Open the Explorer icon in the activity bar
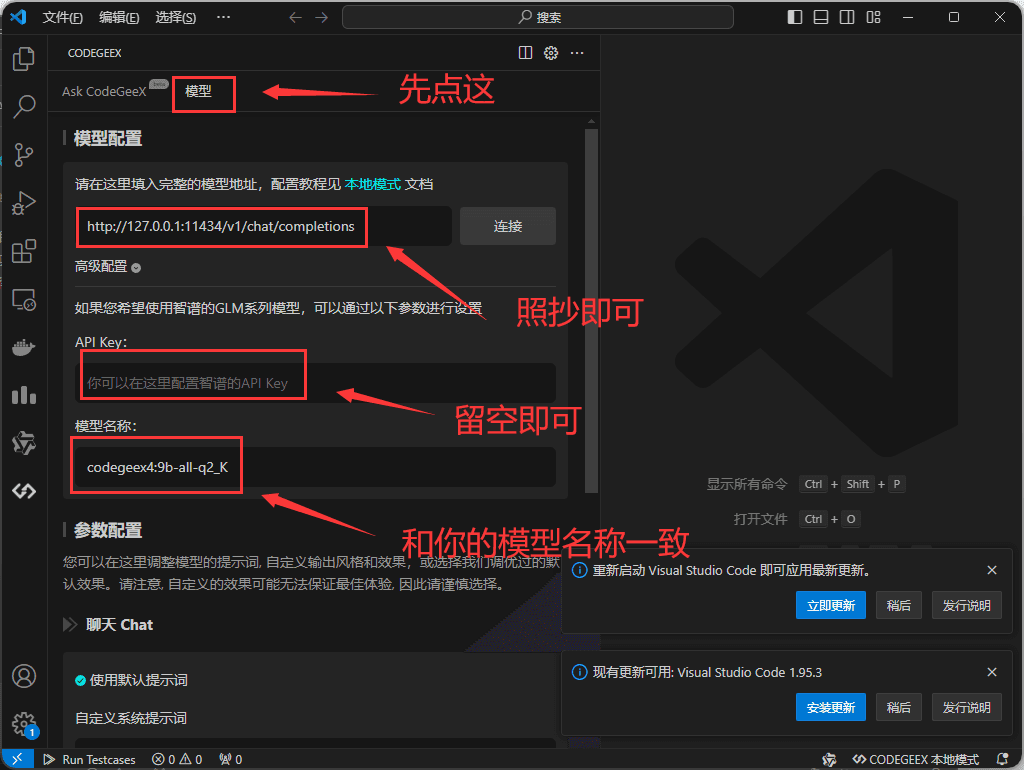 23,59
